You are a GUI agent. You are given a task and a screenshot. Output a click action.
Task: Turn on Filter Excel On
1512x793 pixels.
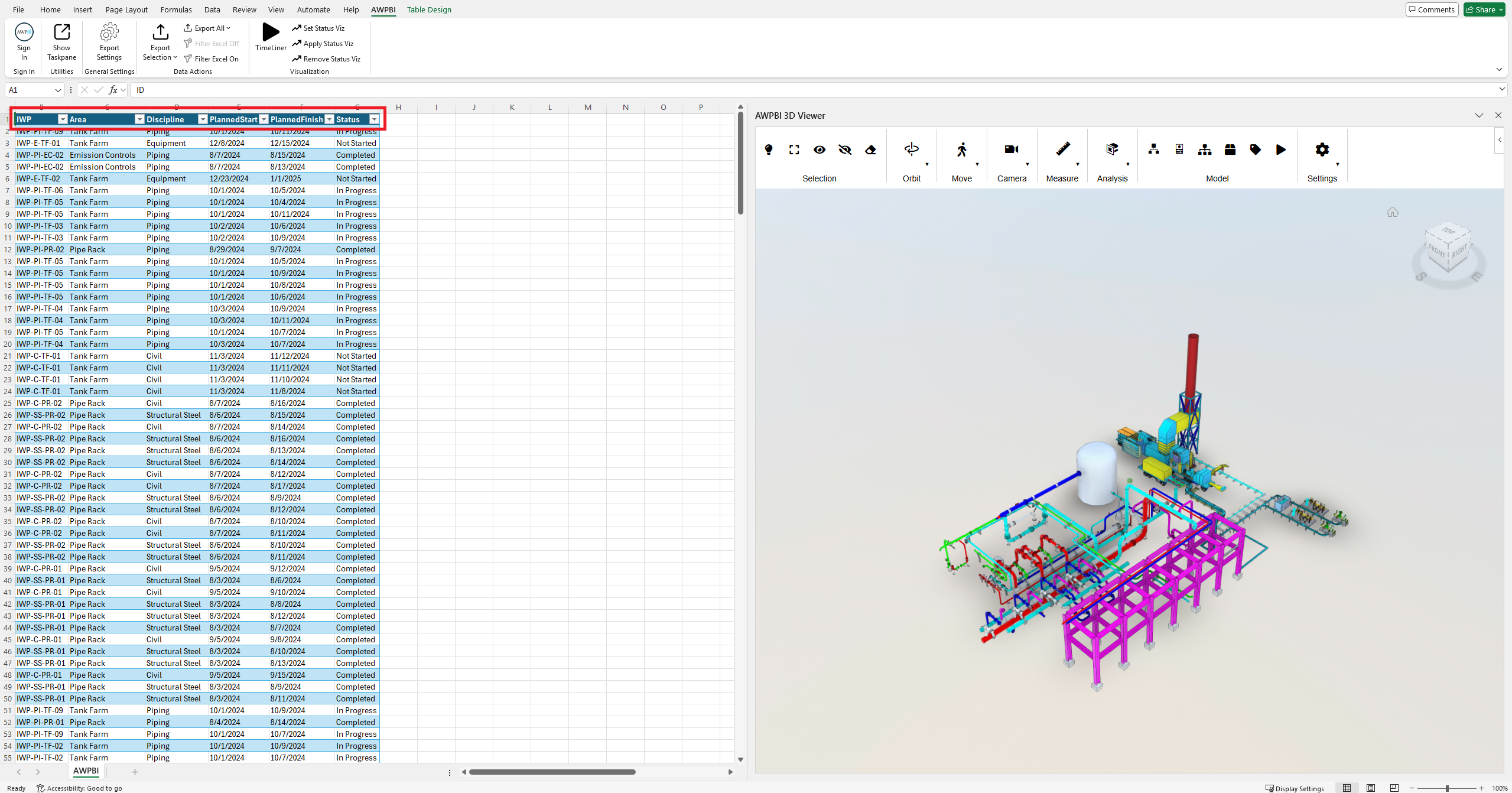(212, 58)
